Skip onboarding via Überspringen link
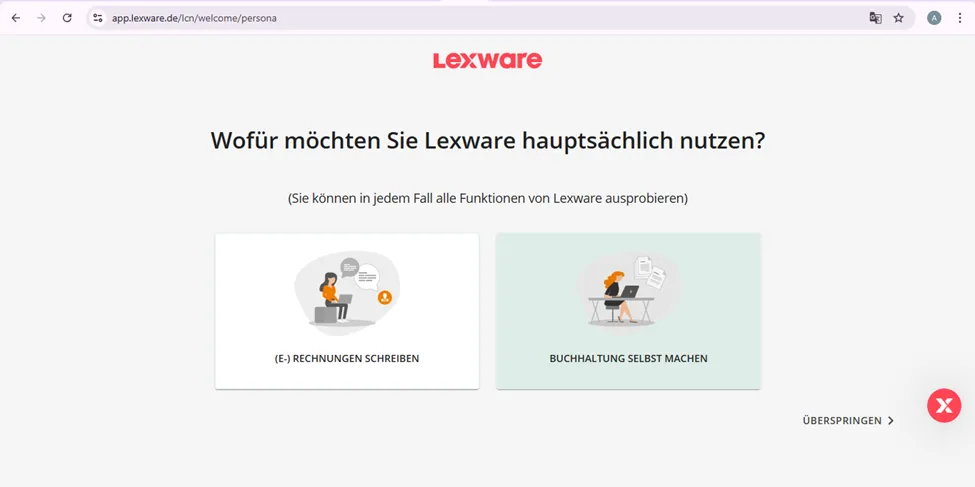 click(848, 420)
